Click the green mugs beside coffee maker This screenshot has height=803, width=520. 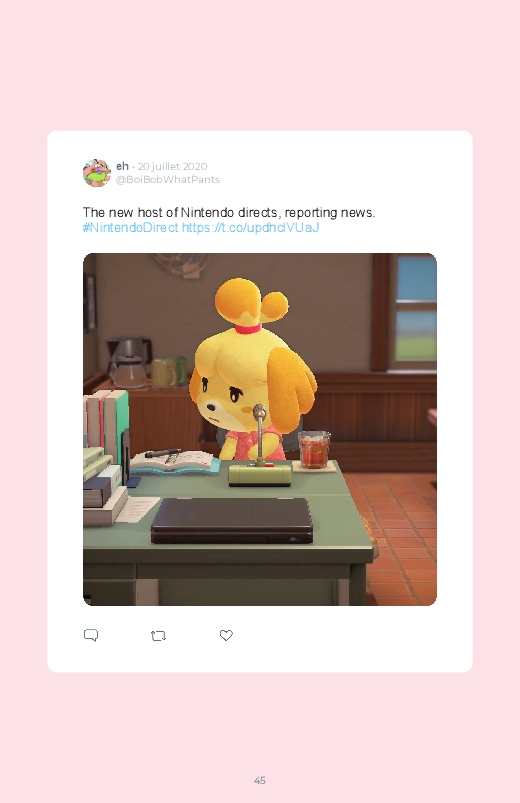(169, 371)
